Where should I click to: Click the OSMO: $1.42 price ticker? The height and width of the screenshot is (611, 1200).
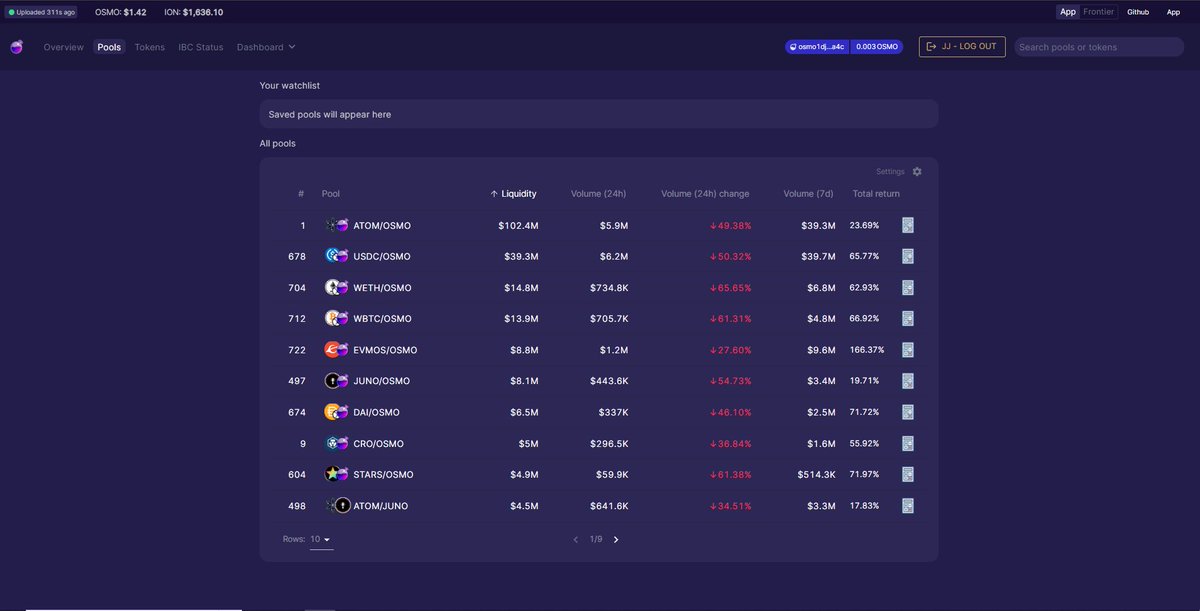click(121, 12)
